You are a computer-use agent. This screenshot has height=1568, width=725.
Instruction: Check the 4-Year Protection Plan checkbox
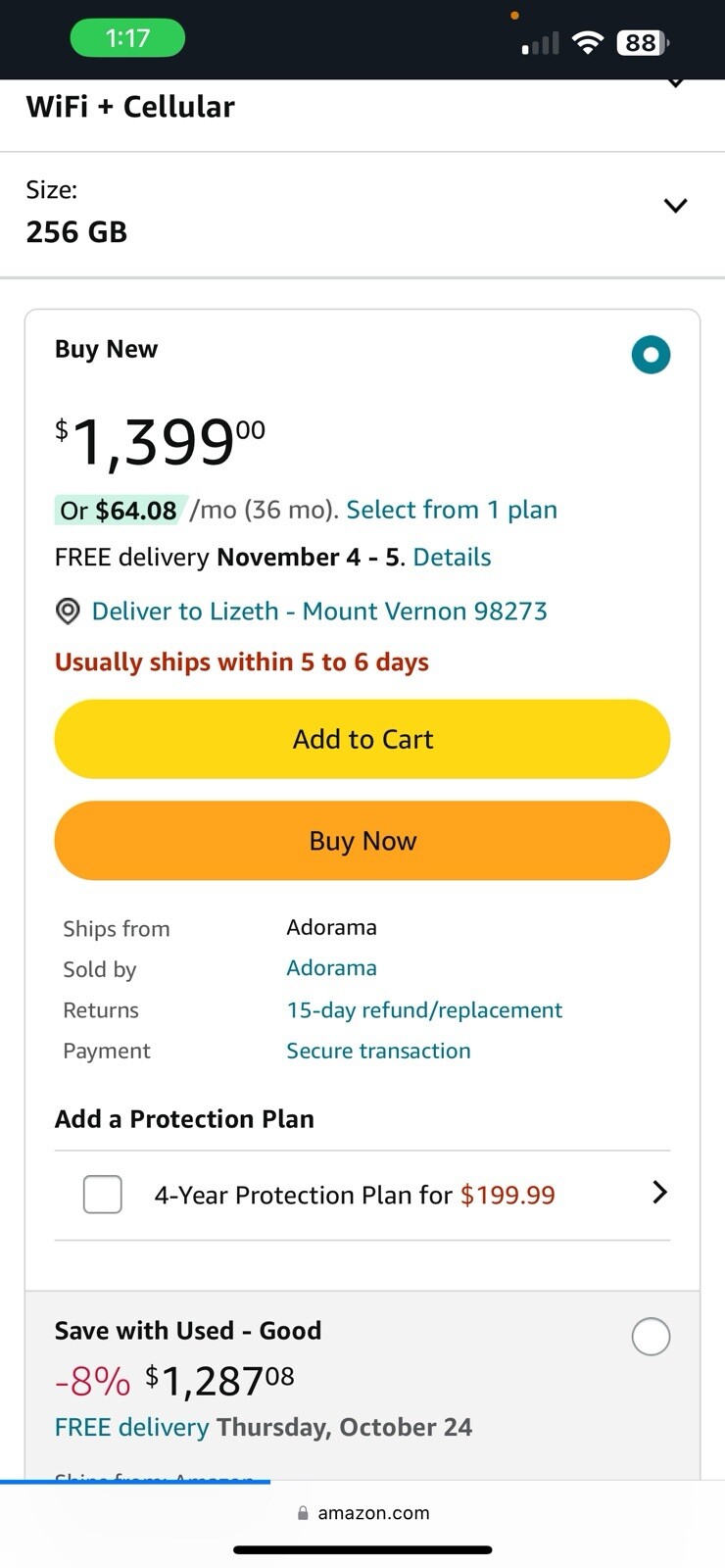coord(103,1195)
